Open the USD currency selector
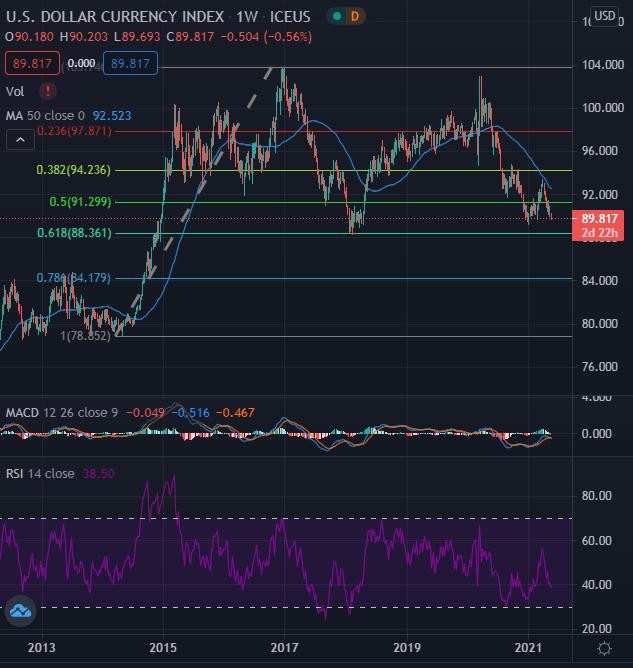 click(x=604, y=16)
